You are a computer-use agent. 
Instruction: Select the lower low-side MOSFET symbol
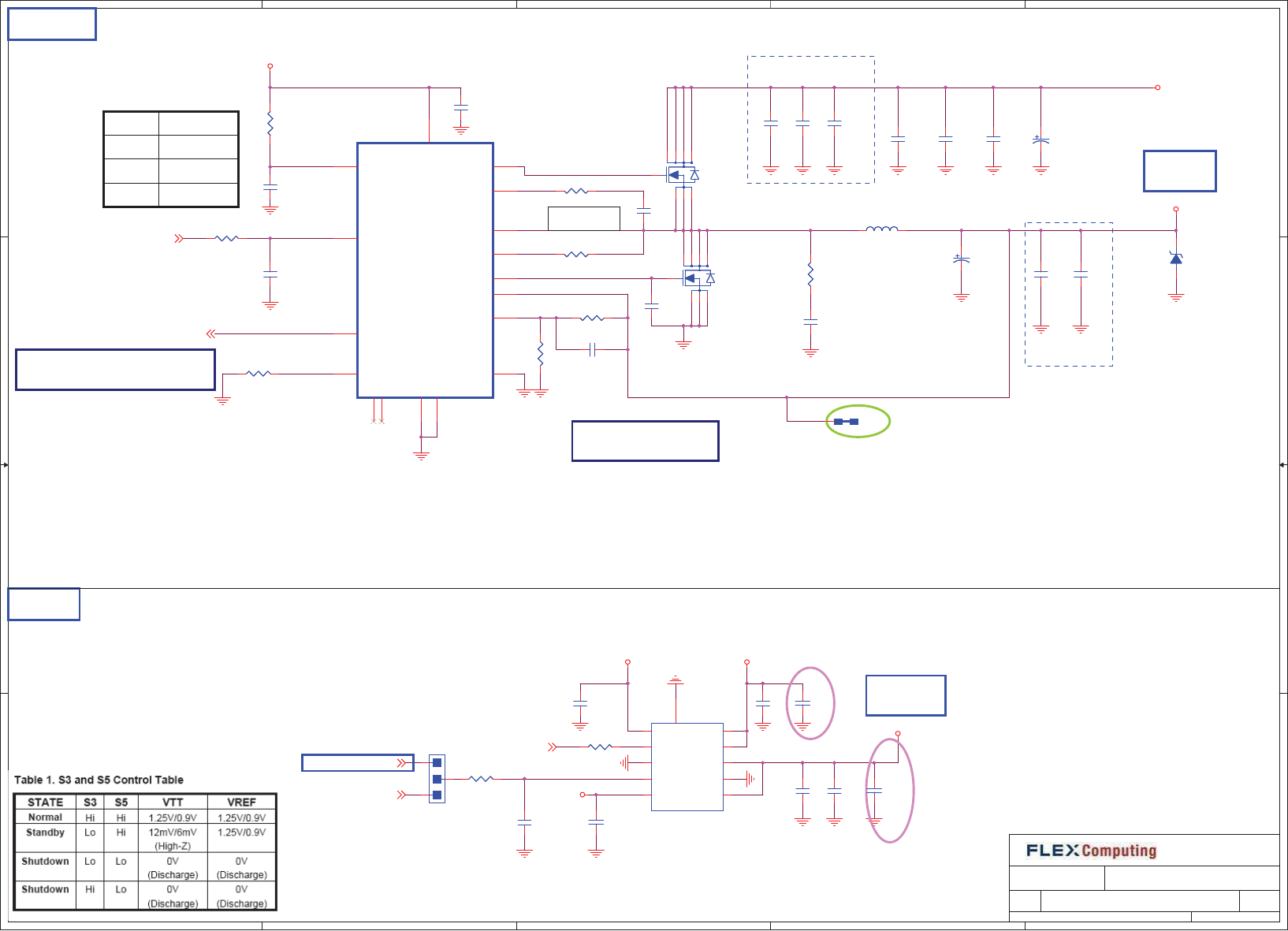point(698,277)
